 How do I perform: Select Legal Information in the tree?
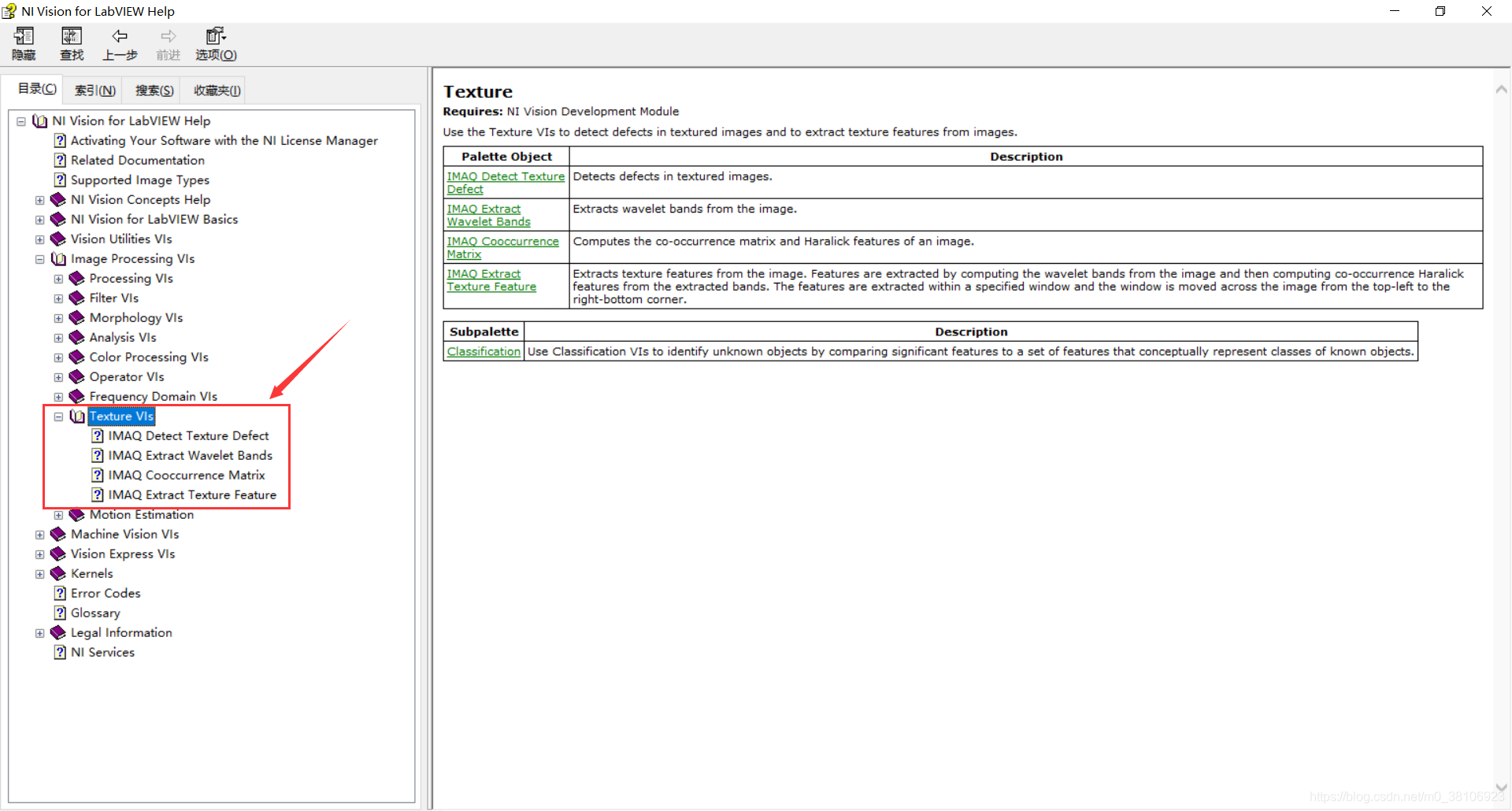pyautogui.click(x=121, y=633)
